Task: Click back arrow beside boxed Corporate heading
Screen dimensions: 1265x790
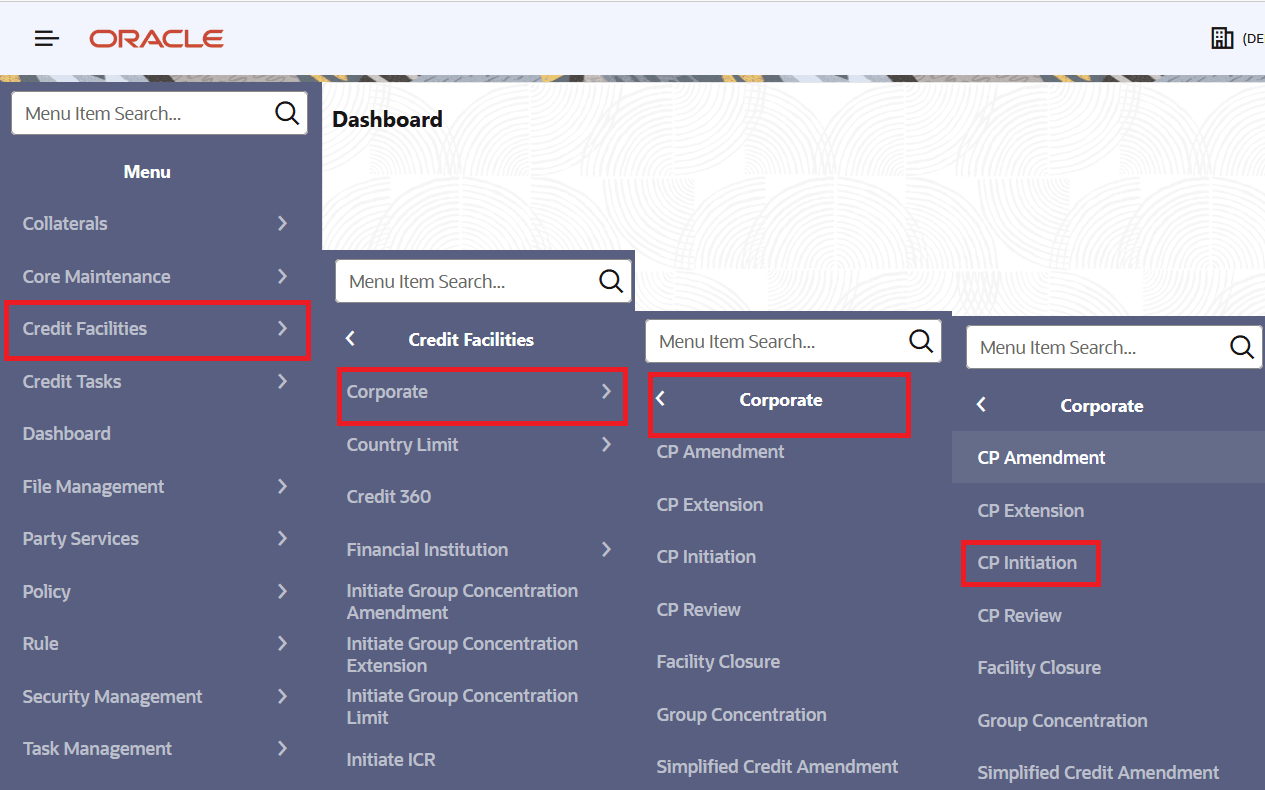Action: (660, 399)
